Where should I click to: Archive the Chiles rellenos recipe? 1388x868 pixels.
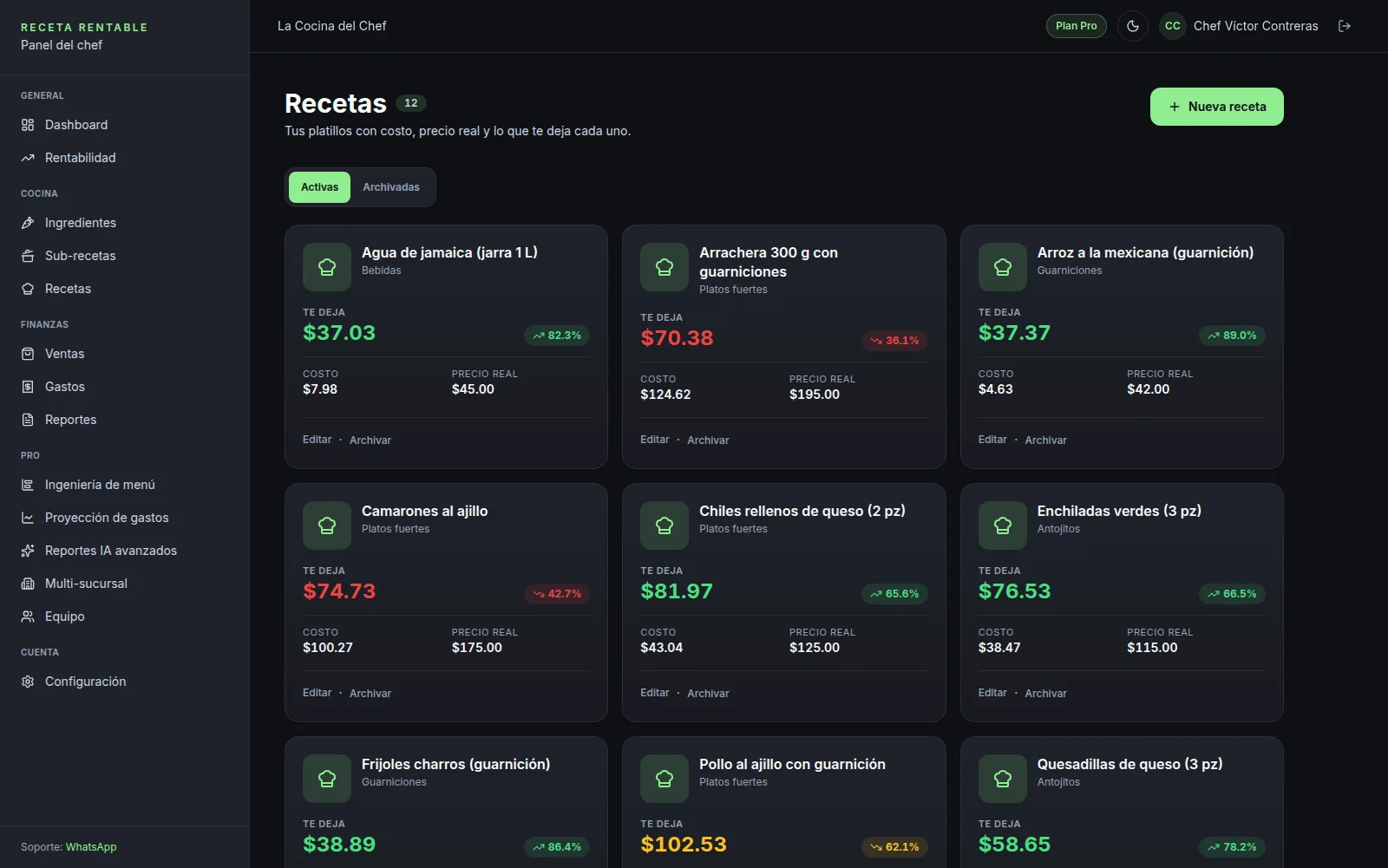click(x=708, y=694)
